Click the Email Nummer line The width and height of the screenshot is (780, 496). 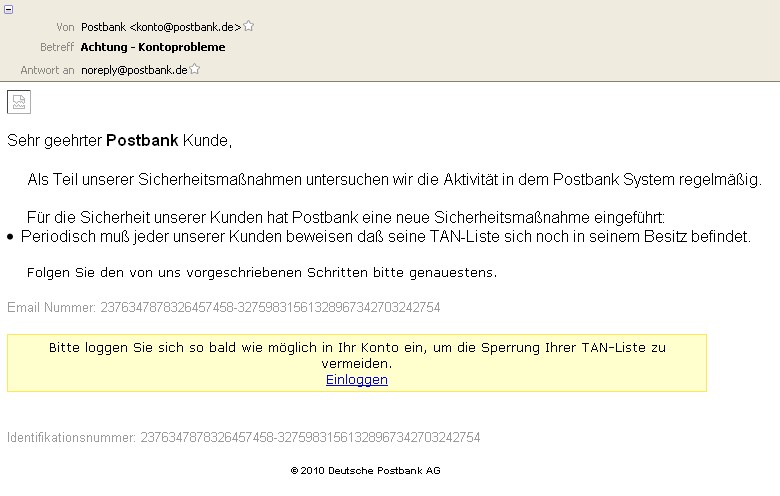click(x=223, y=307)
